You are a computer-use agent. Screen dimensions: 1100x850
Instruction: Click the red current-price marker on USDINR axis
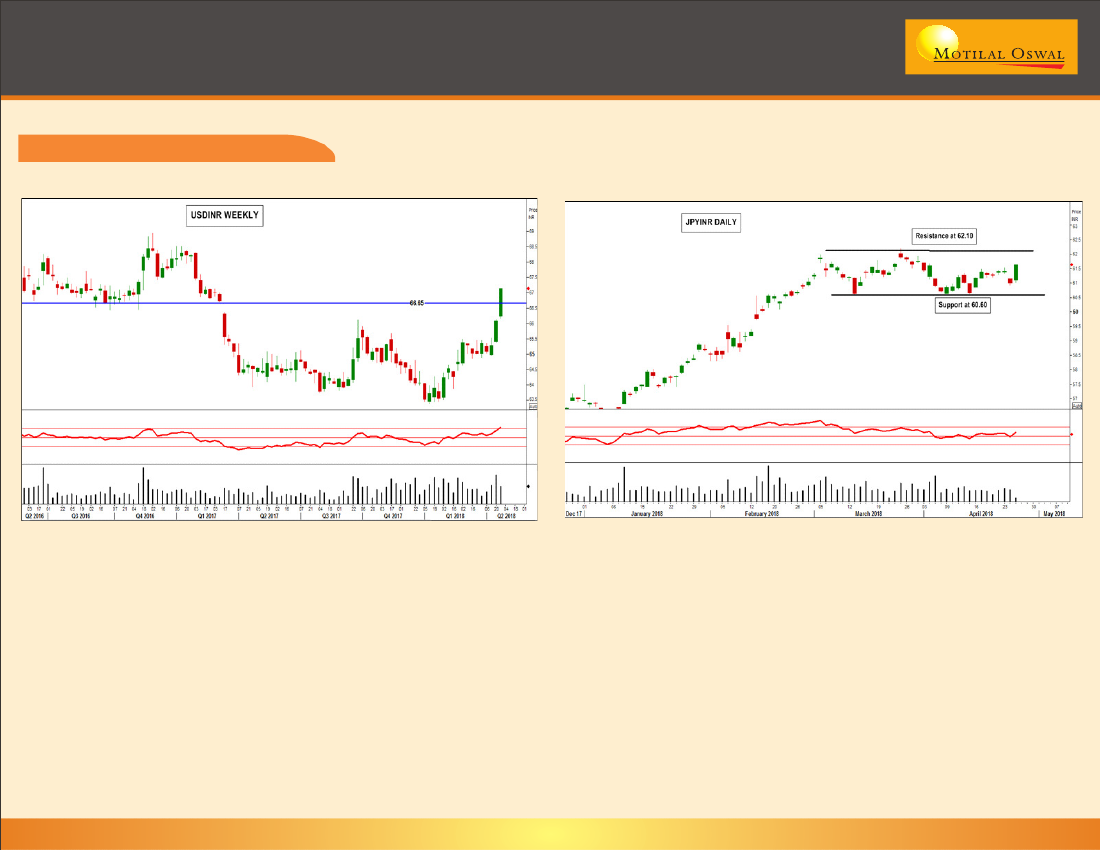click(528, 289)
